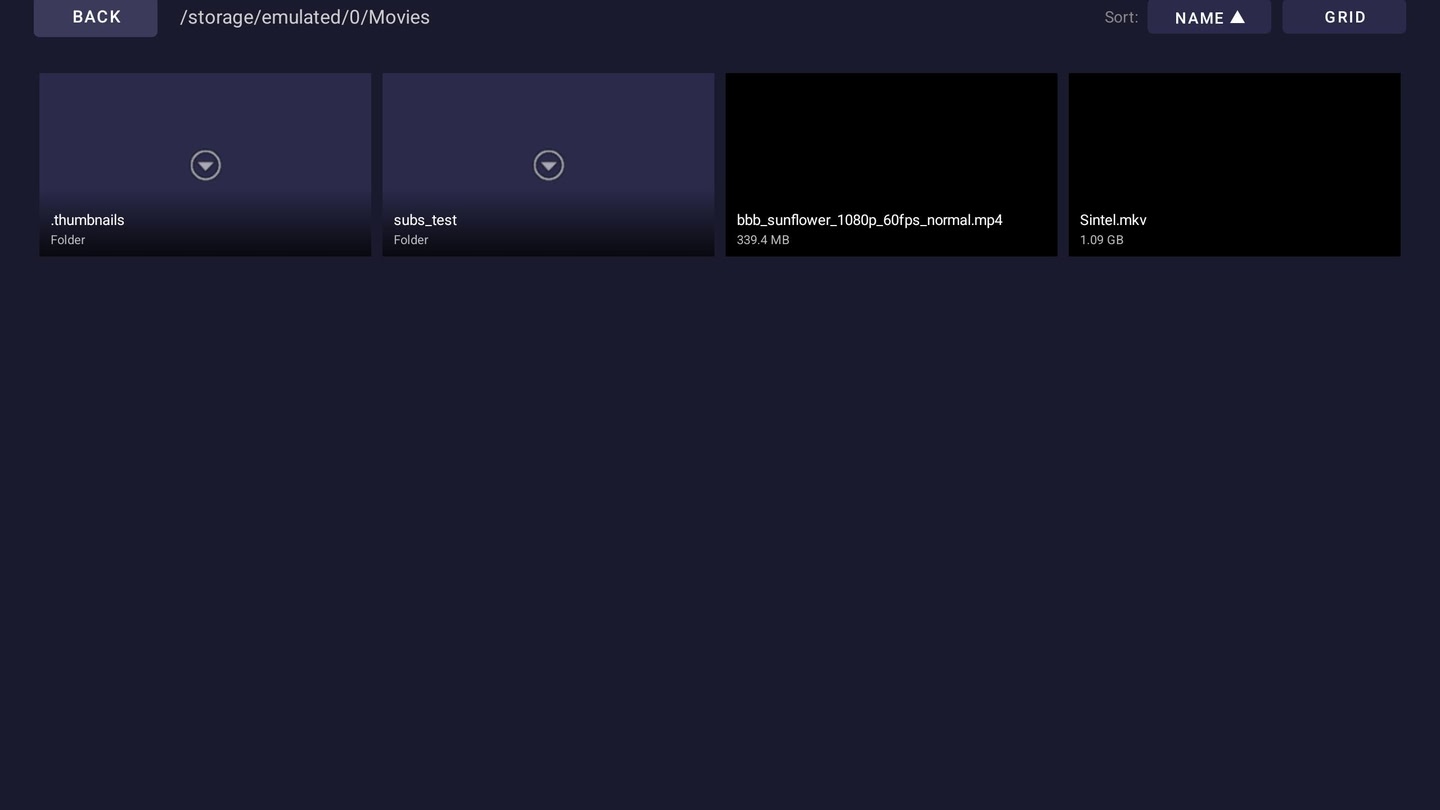This screenshot has width=1440, height=810.
Task: Click the Sintel.mkv file name
Action: point(1113,220)
